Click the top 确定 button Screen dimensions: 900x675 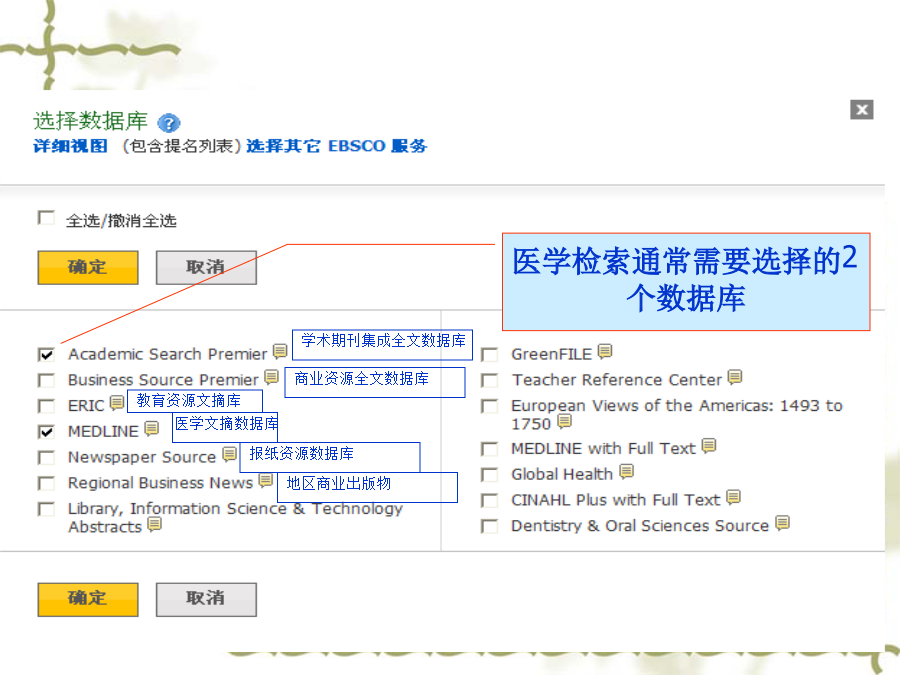tap(88, 267)
